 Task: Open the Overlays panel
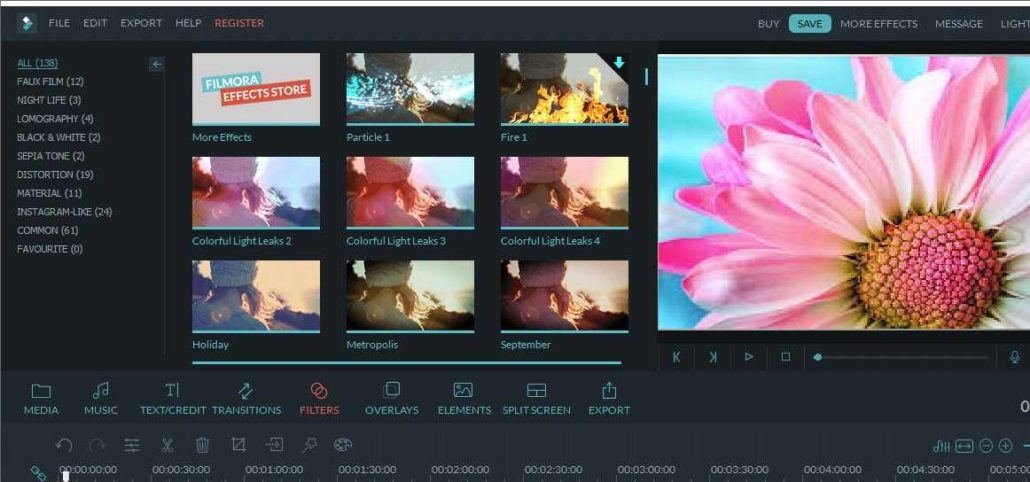pyautogui.click(x=392, y=398)
